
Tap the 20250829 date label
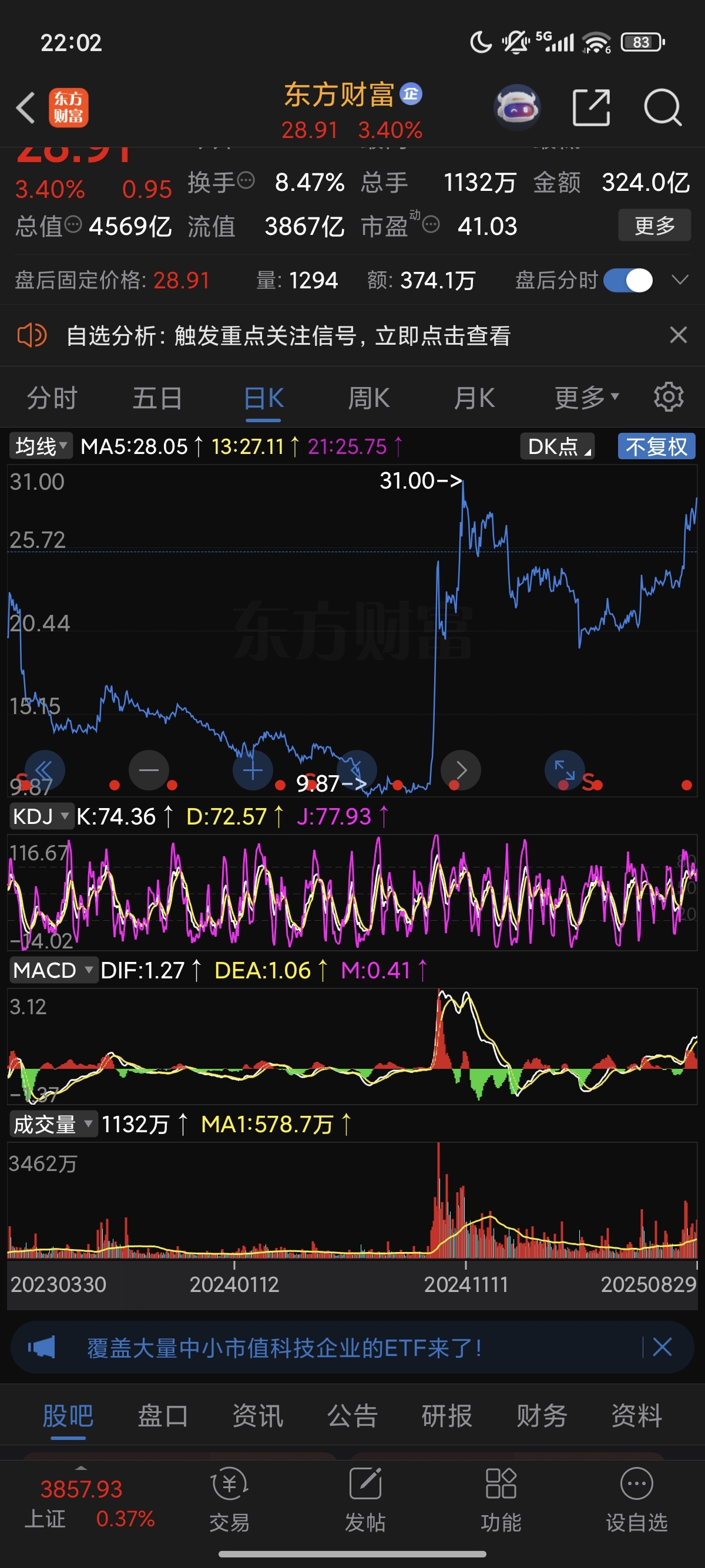649,1284
